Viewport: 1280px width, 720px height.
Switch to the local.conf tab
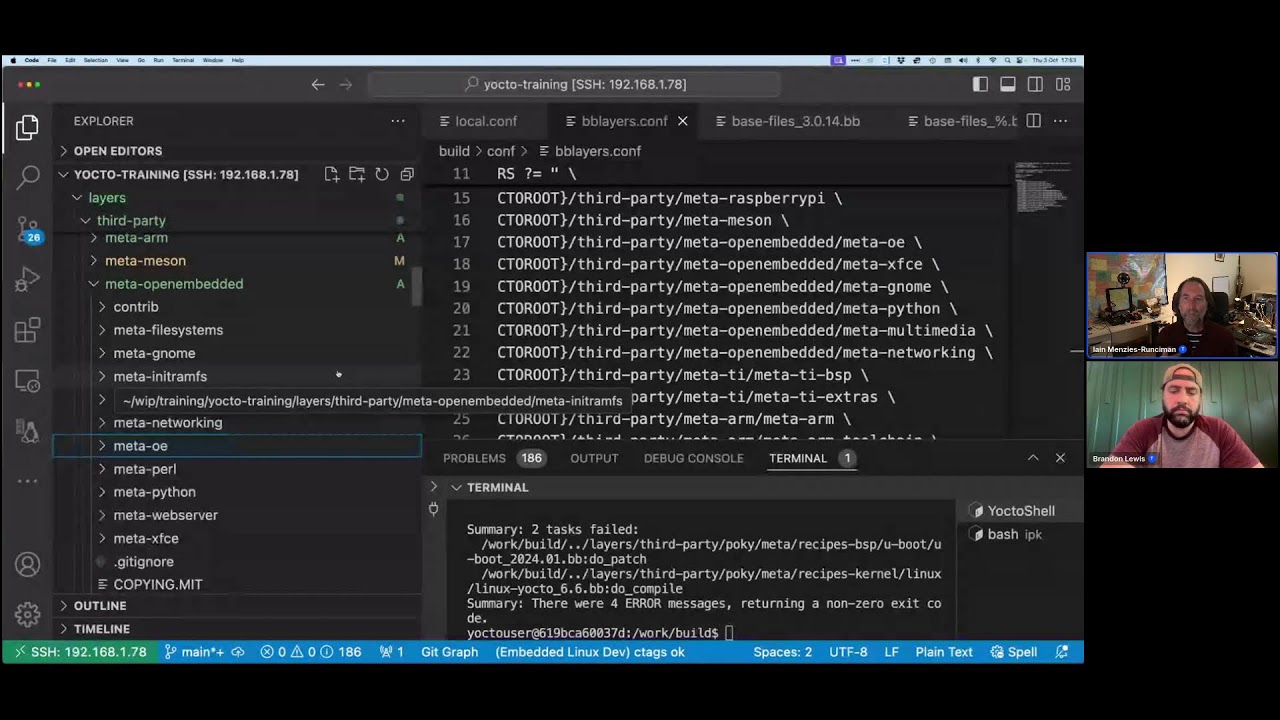point(486,121)
